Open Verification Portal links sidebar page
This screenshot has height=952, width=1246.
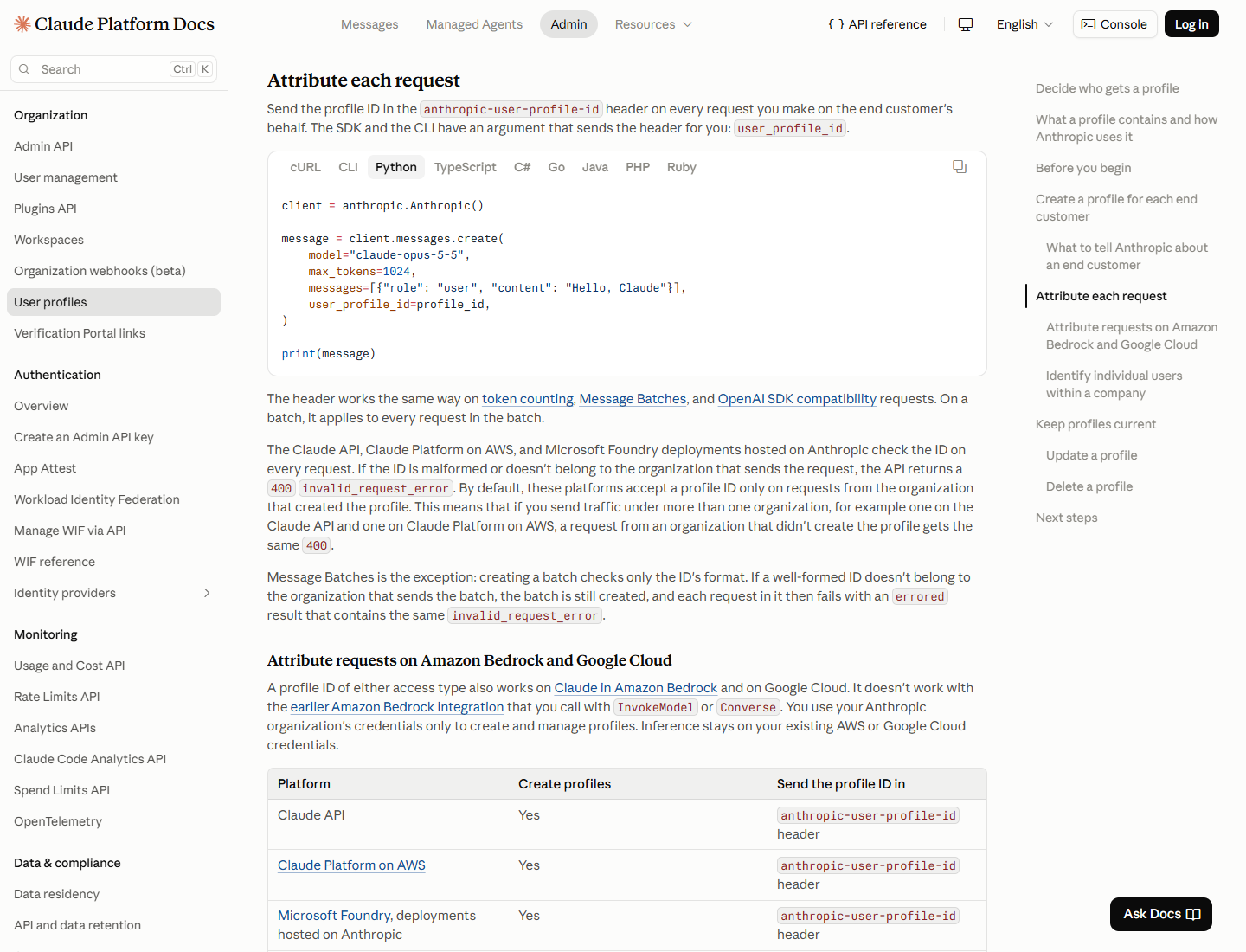point(113,333)
